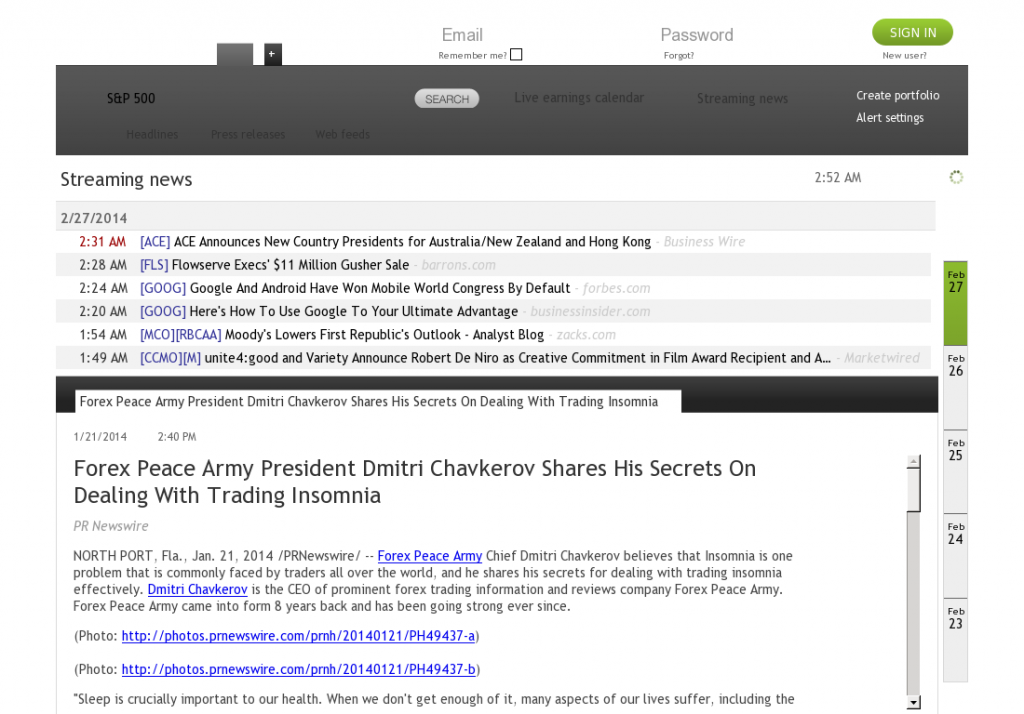Click the plus add-tab icon
The width and height of the screenshot is (1024, 714).
click(x=272, y=54)
